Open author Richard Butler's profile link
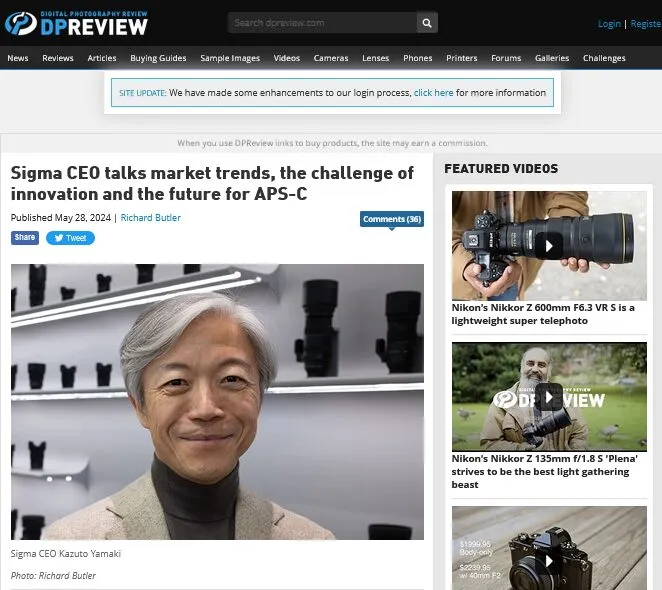Screen dimensions: 662x590 [151, 217]
